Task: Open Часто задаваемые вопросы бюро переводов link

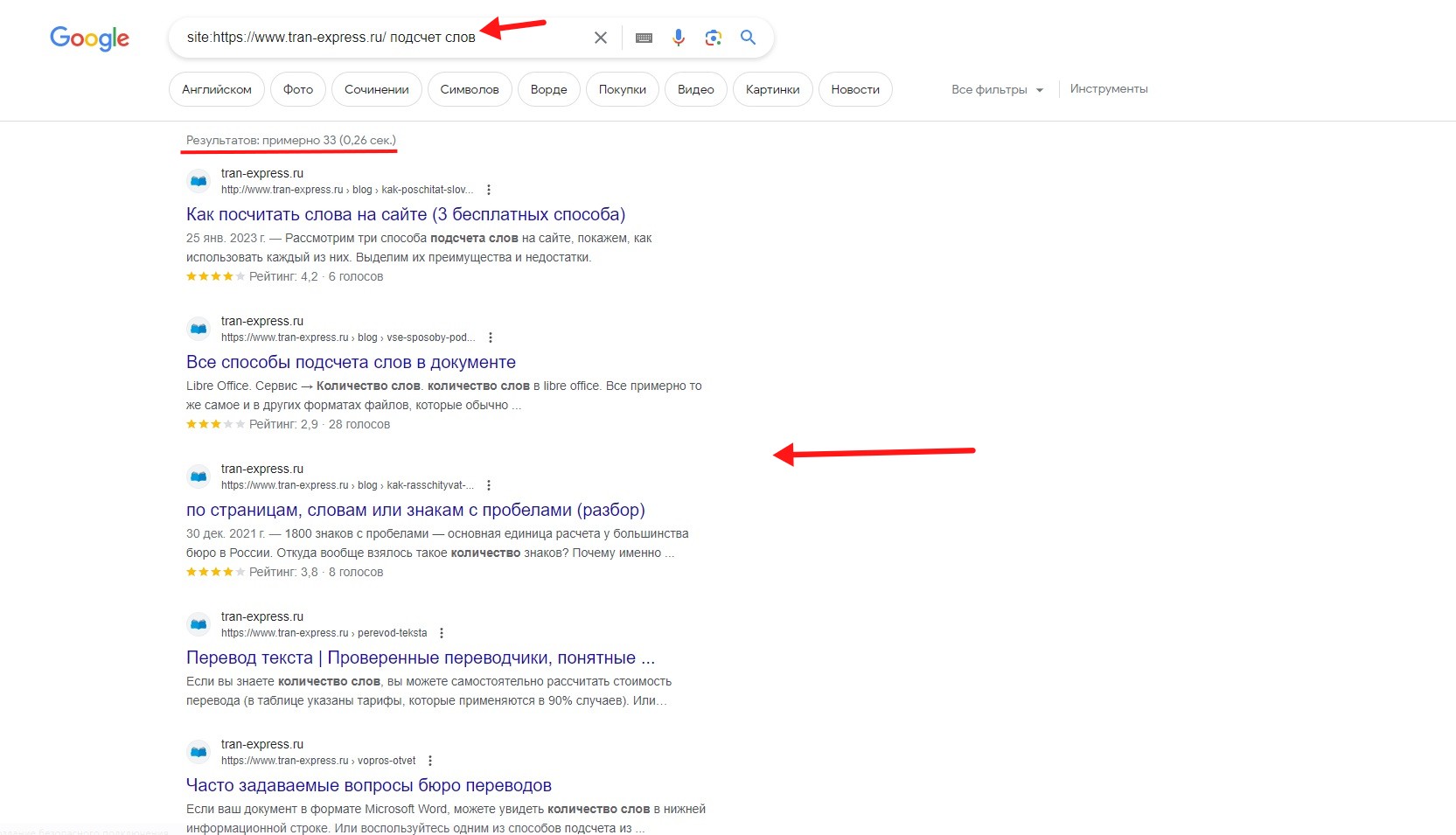Action: click(369, 785)
